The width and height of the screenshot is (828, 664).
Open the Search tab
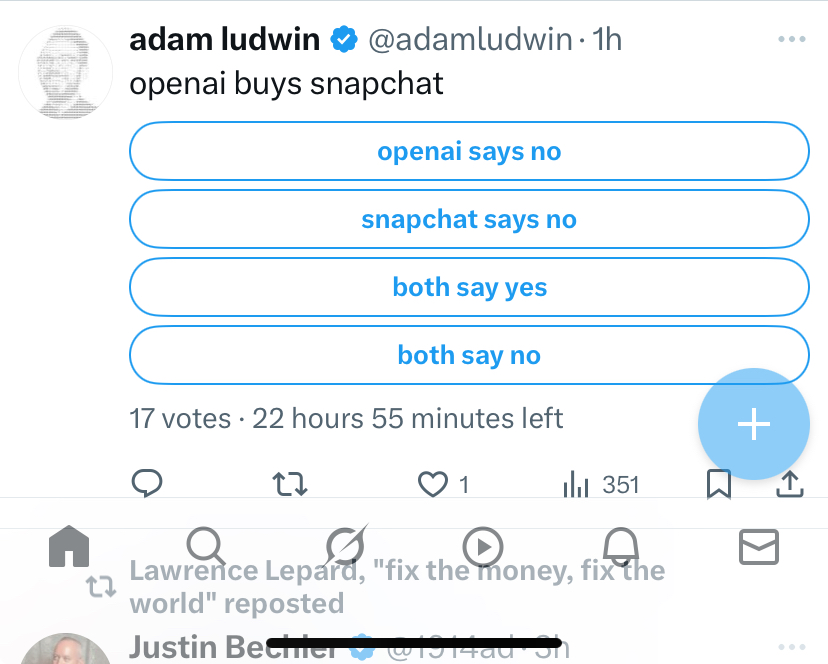(206, 547)
